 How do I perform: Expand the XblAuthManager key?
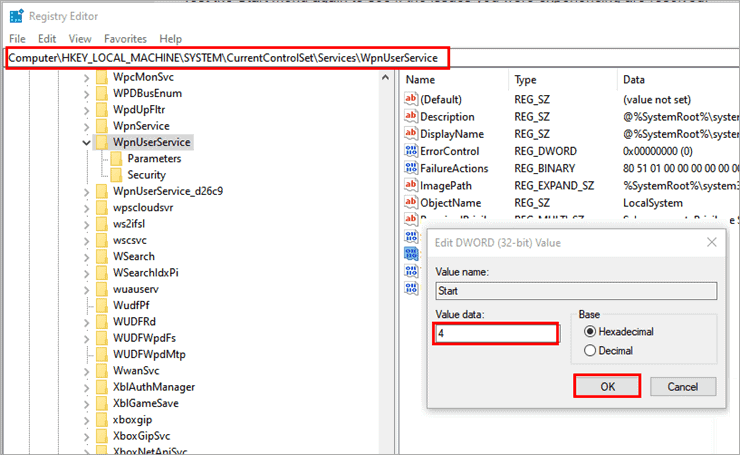[87, 387]
